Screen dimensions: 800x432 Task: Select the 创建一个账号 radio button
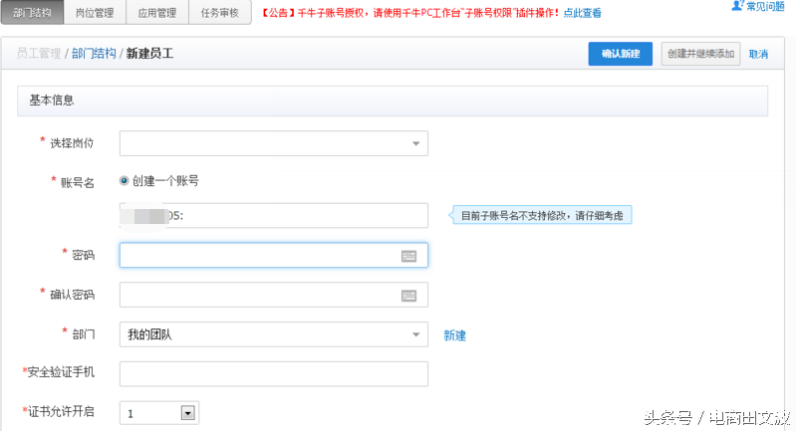pos(124,181)
